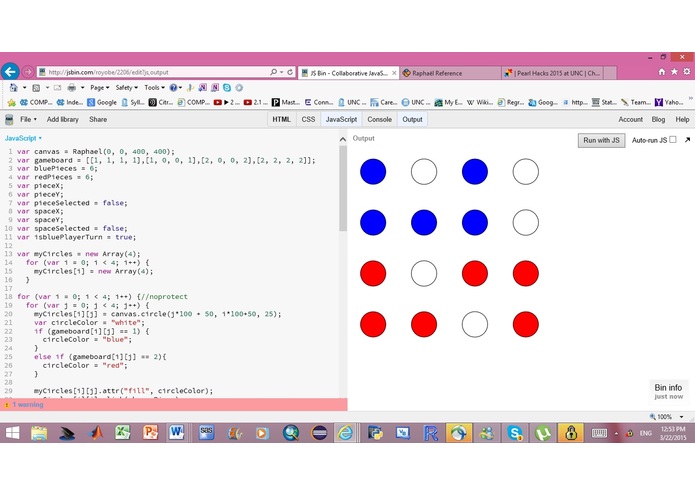Click the editor vertical scrollbar thumb
695x494 pixels.
343,188
